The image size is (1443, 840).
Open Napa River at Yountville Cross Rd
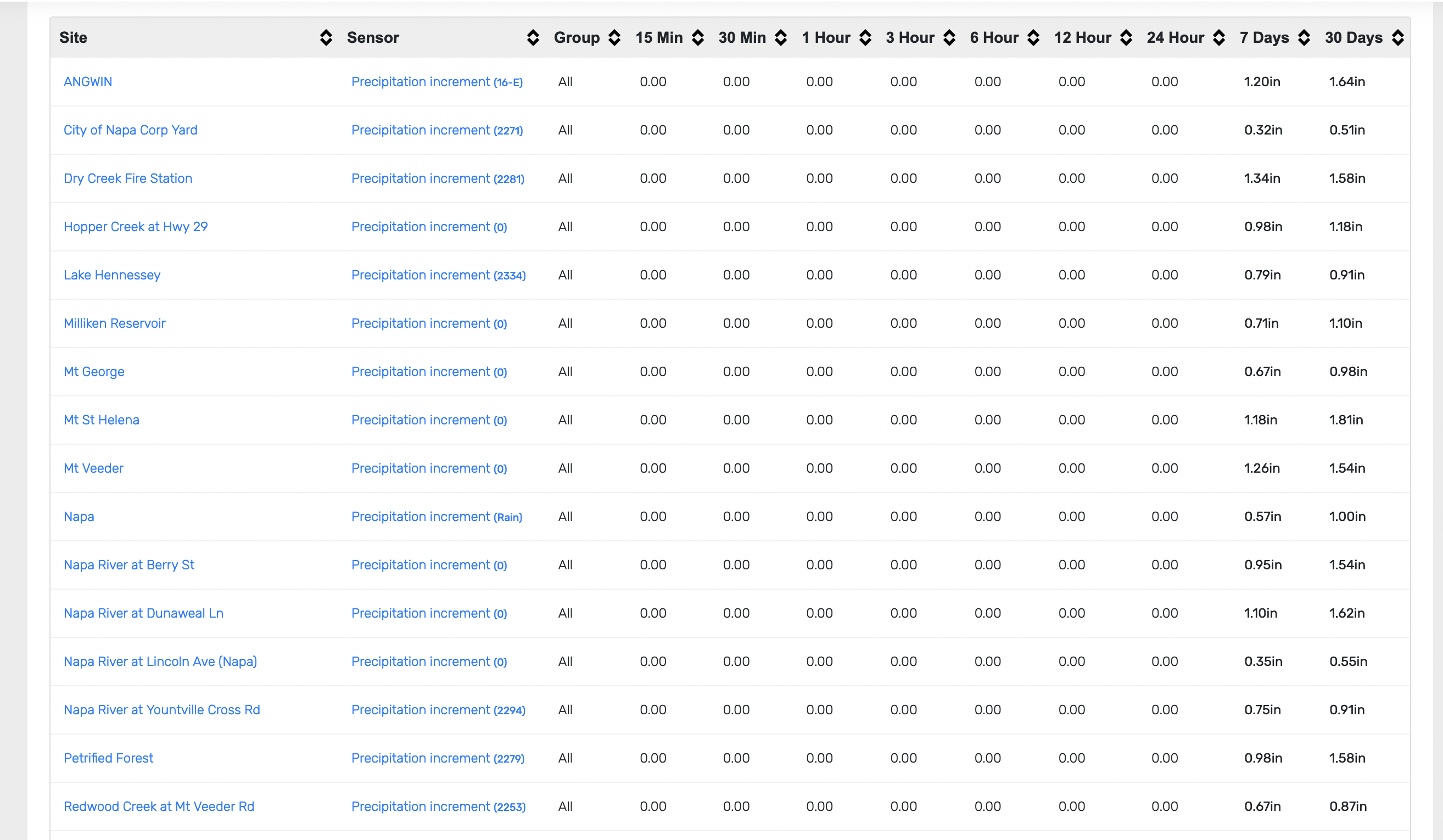[161, 709]
